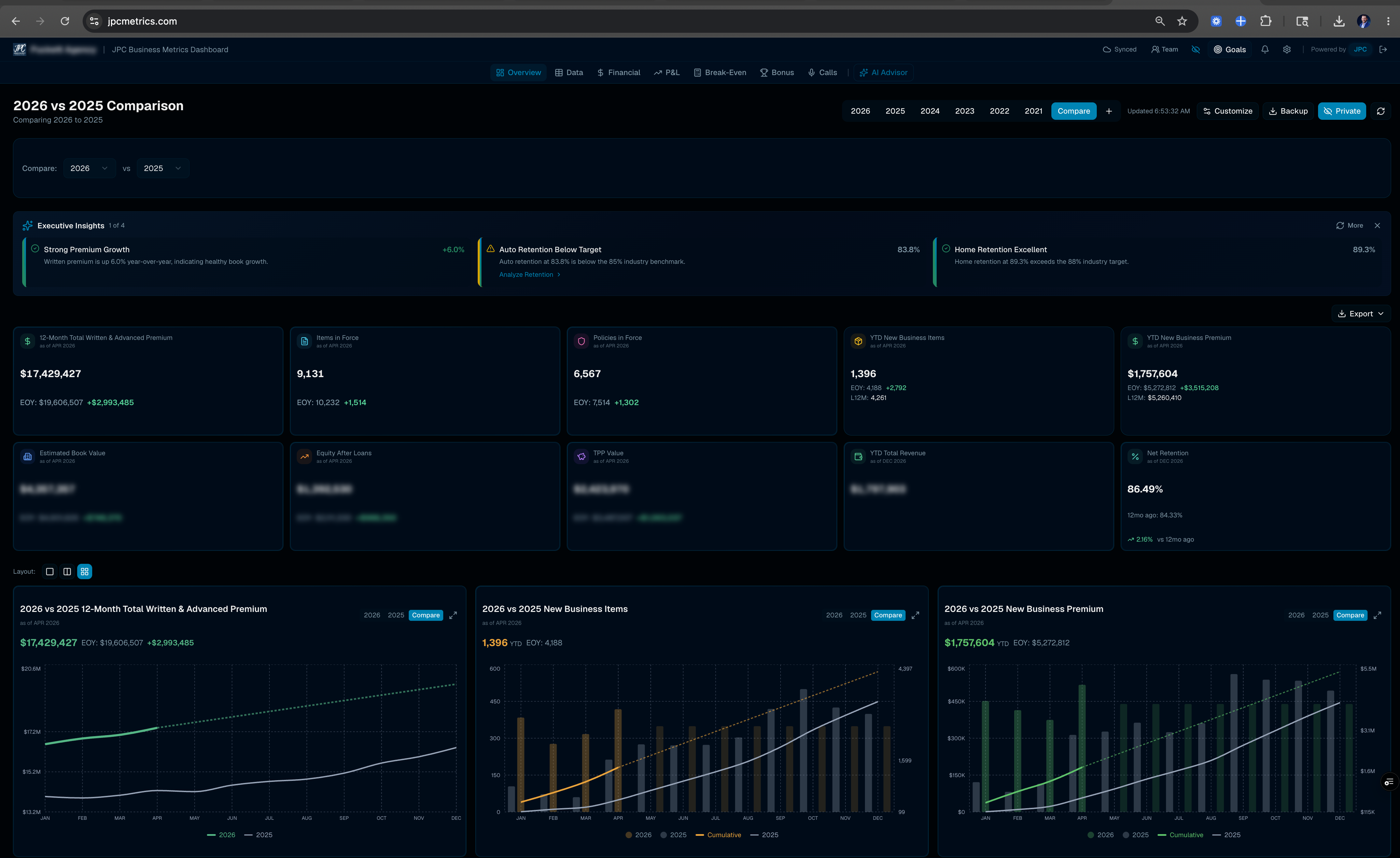
Task: Click the Synced cloud status
Action: pos(1119,49)
